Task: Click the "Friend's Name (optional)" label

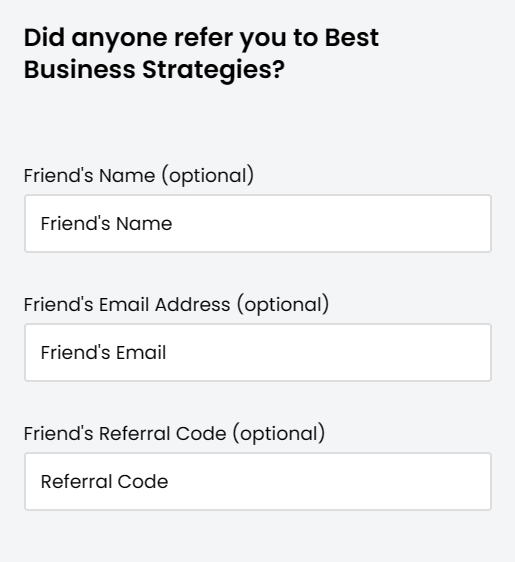Action: click(x=139, y=176)
